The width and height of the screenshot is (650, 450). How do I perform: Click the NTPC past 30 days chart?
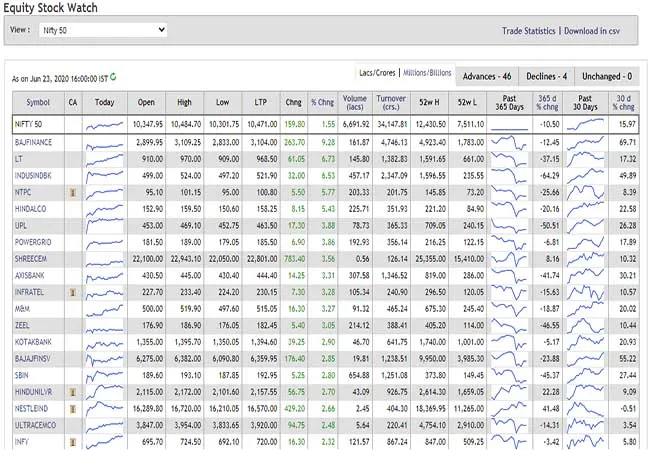point(585,192)
